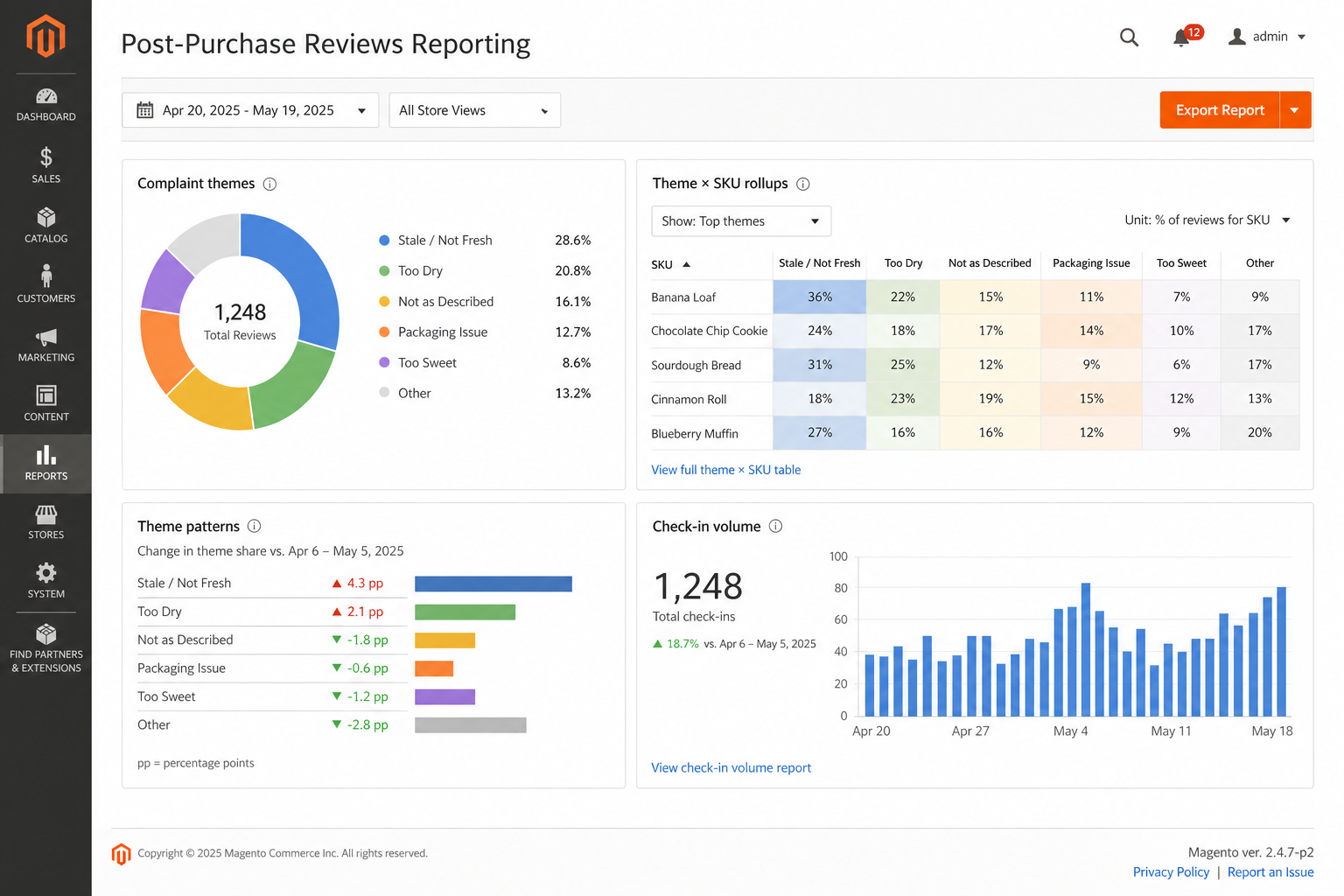
Task: Open the Show: Top themes dropdown
Action: tap(741, 221)
